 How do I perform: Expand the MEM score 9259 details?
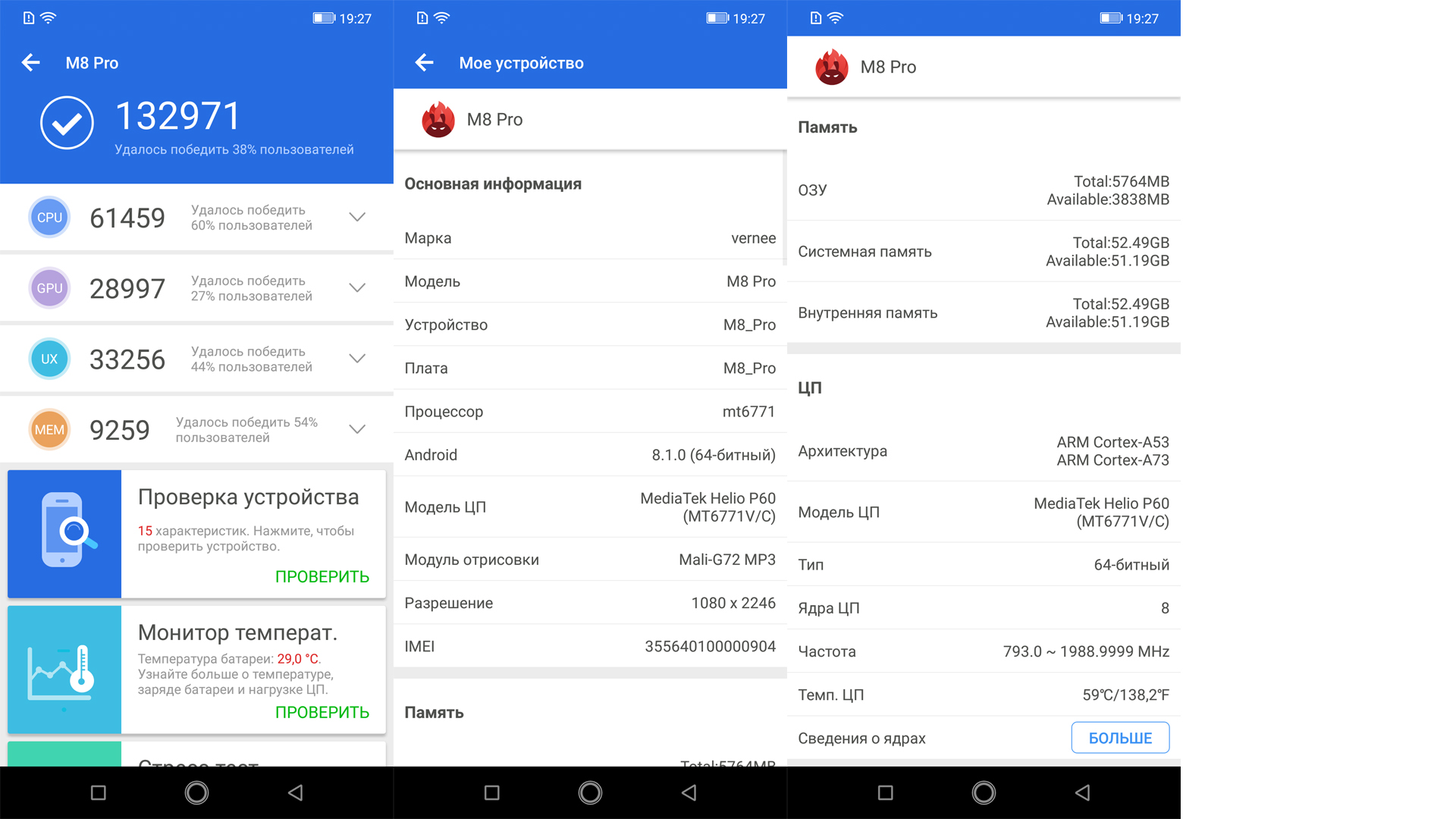[357, 430]
